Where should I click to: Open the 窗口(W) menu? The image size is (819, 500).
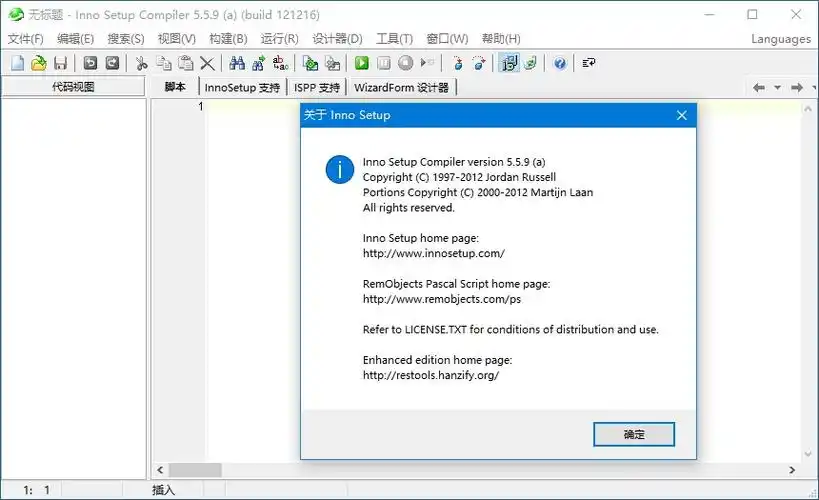(x=447, y=39)
